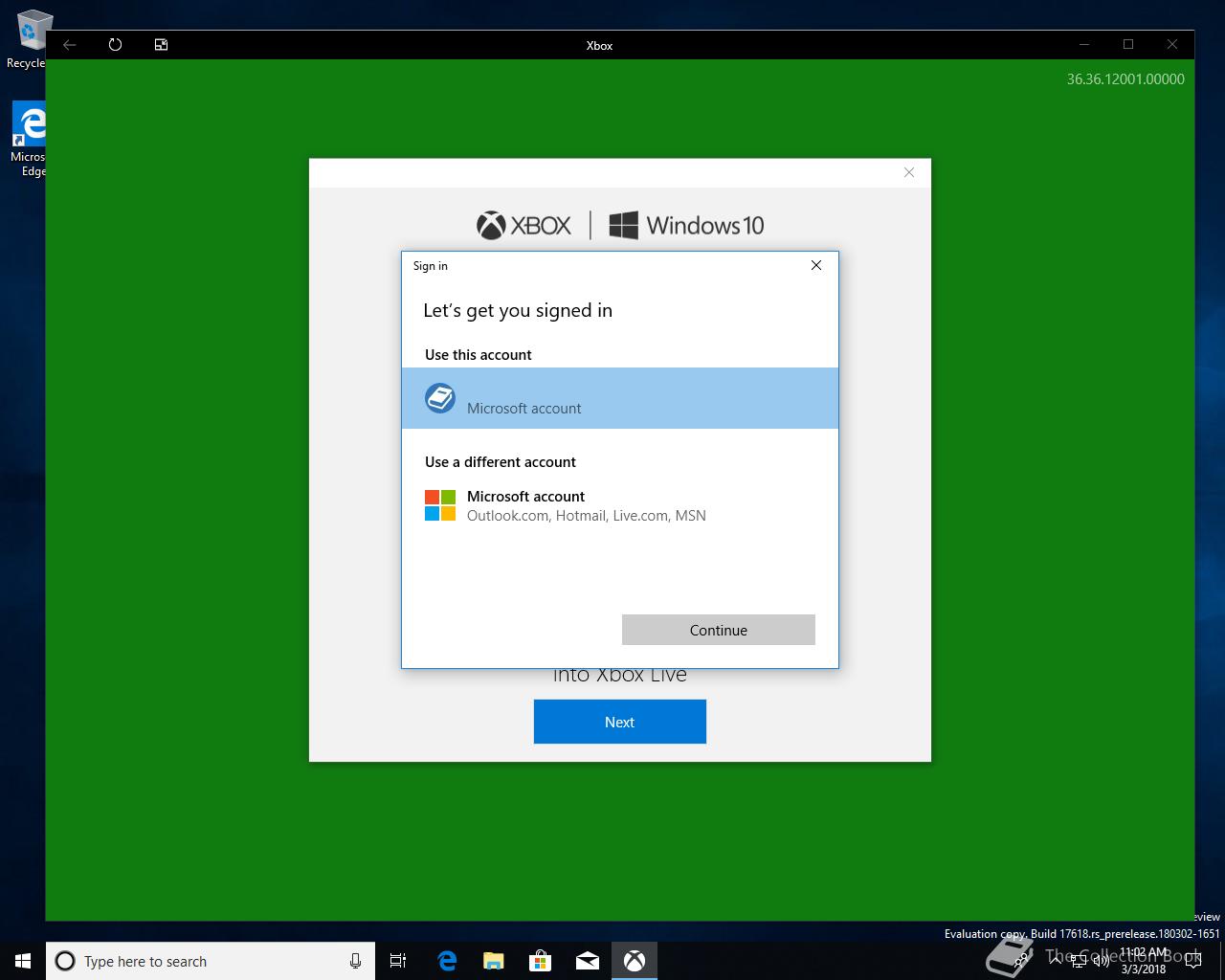Viewport: 1225px width, 980px height.
Task: Select the Microsoft Edge desktop shortcut
Action: (29, 141)
